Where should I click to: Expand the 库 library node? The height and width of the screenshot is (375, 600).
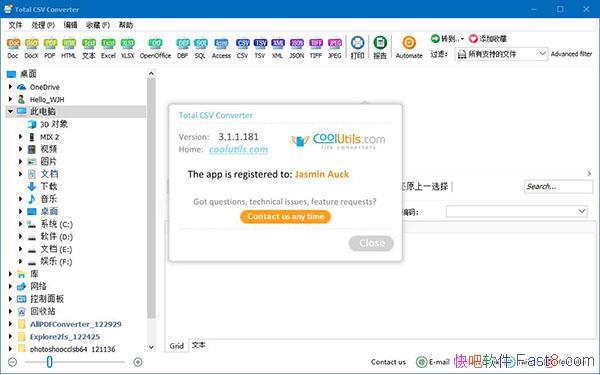click(x=10, y=274)
